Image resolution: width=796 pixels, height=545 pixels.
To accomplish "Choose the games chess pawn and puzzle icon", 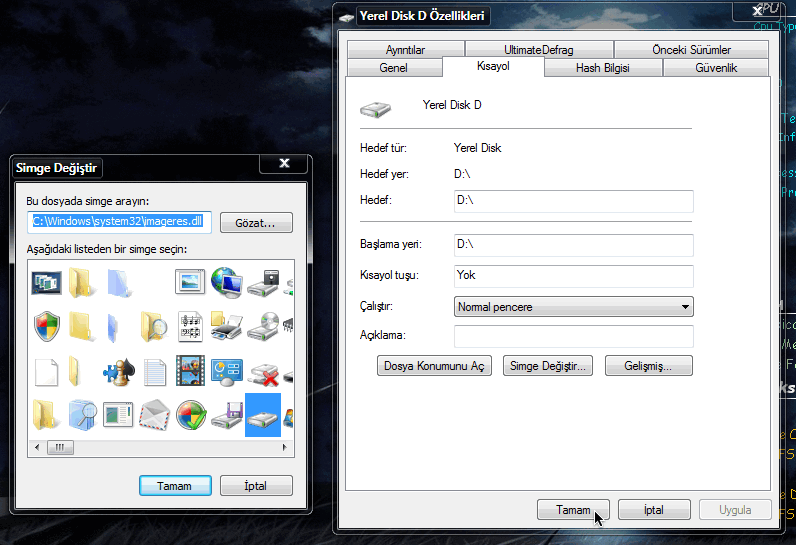I will click(x=119, y=371).
